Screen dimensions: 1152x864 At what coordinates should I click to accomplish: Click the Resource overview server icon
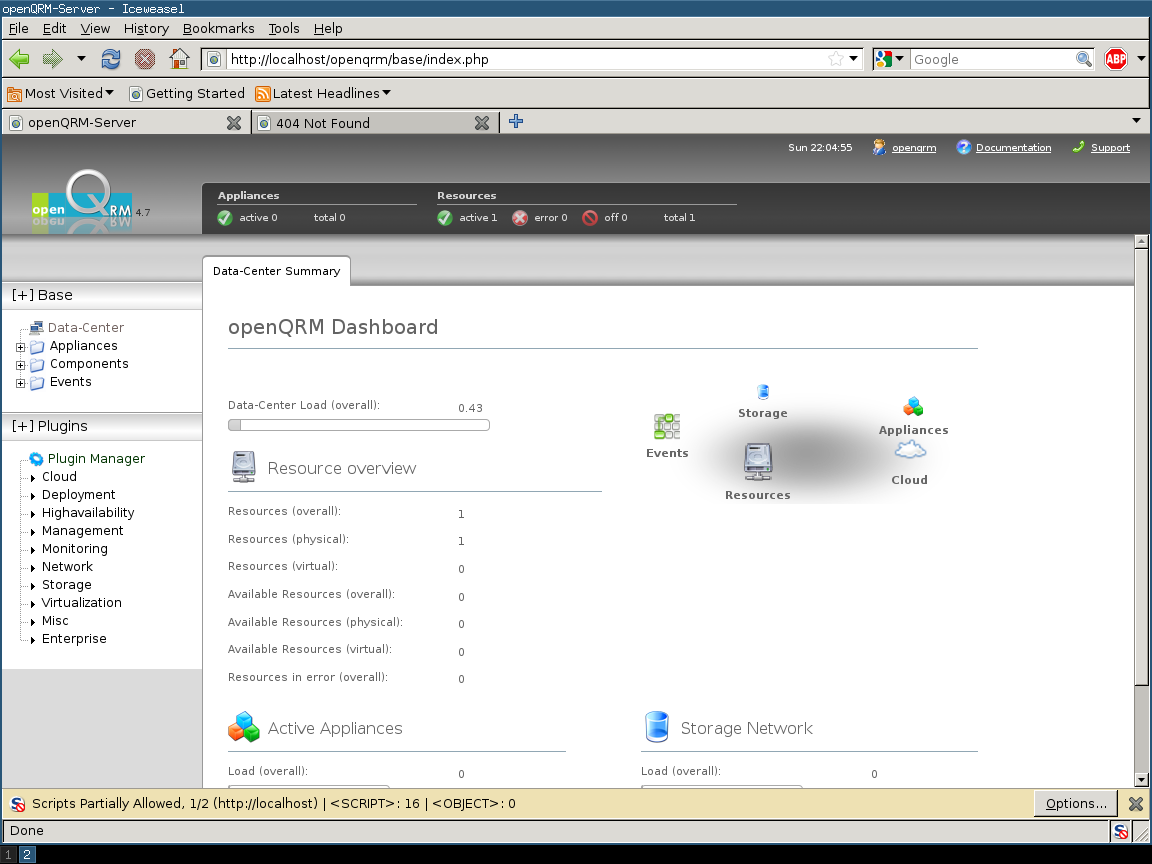click(243, 467)
